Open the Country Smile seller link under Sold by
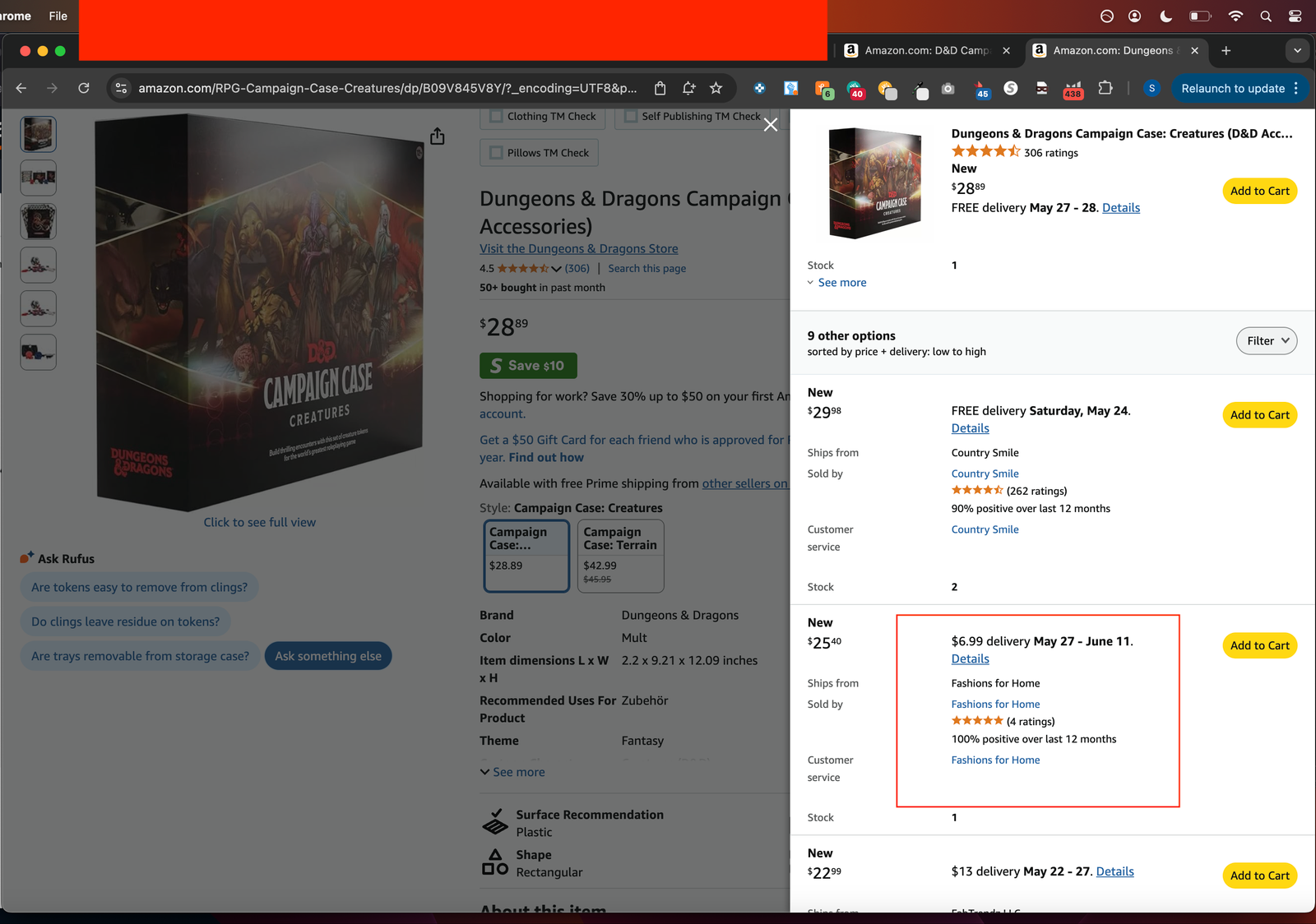 click(985, 474)
